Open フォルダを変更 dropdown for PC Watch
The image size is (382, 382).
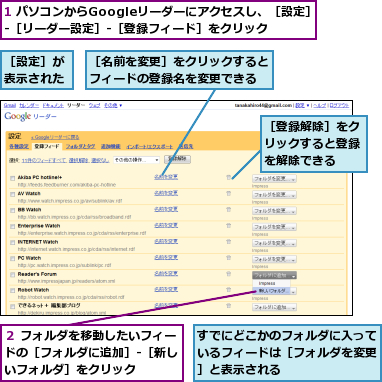[x=274, y=259]
